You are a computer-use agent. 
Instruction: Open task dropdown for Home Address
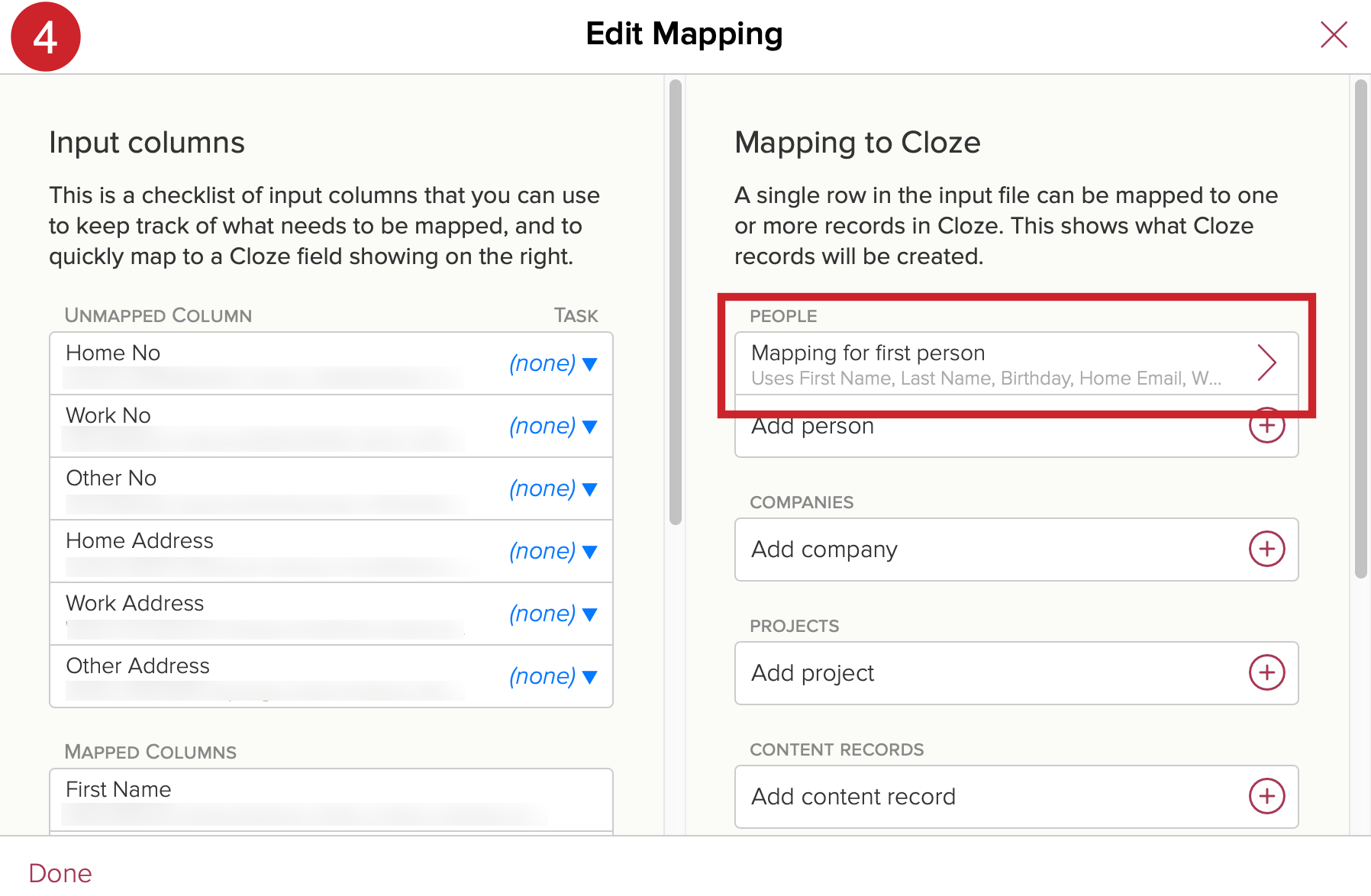coord(553,551)
